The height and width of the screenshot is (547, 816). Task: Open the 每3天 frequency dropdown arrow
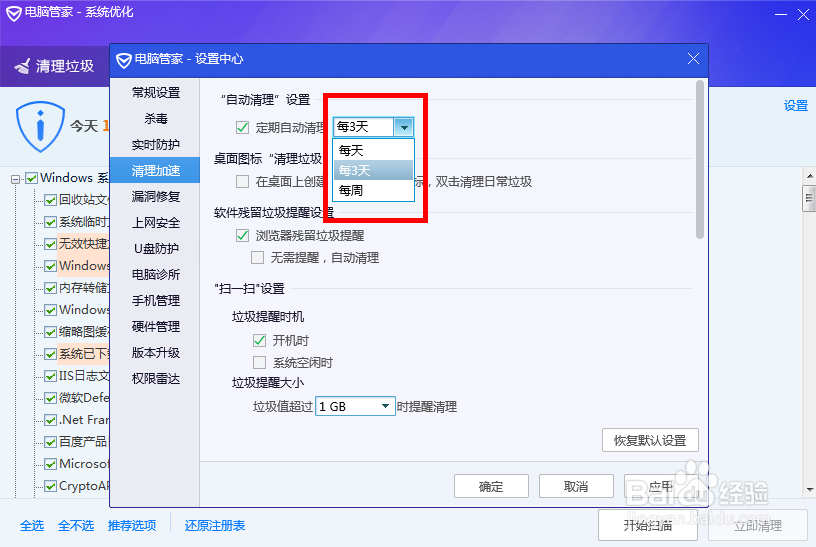coord(404,127)
